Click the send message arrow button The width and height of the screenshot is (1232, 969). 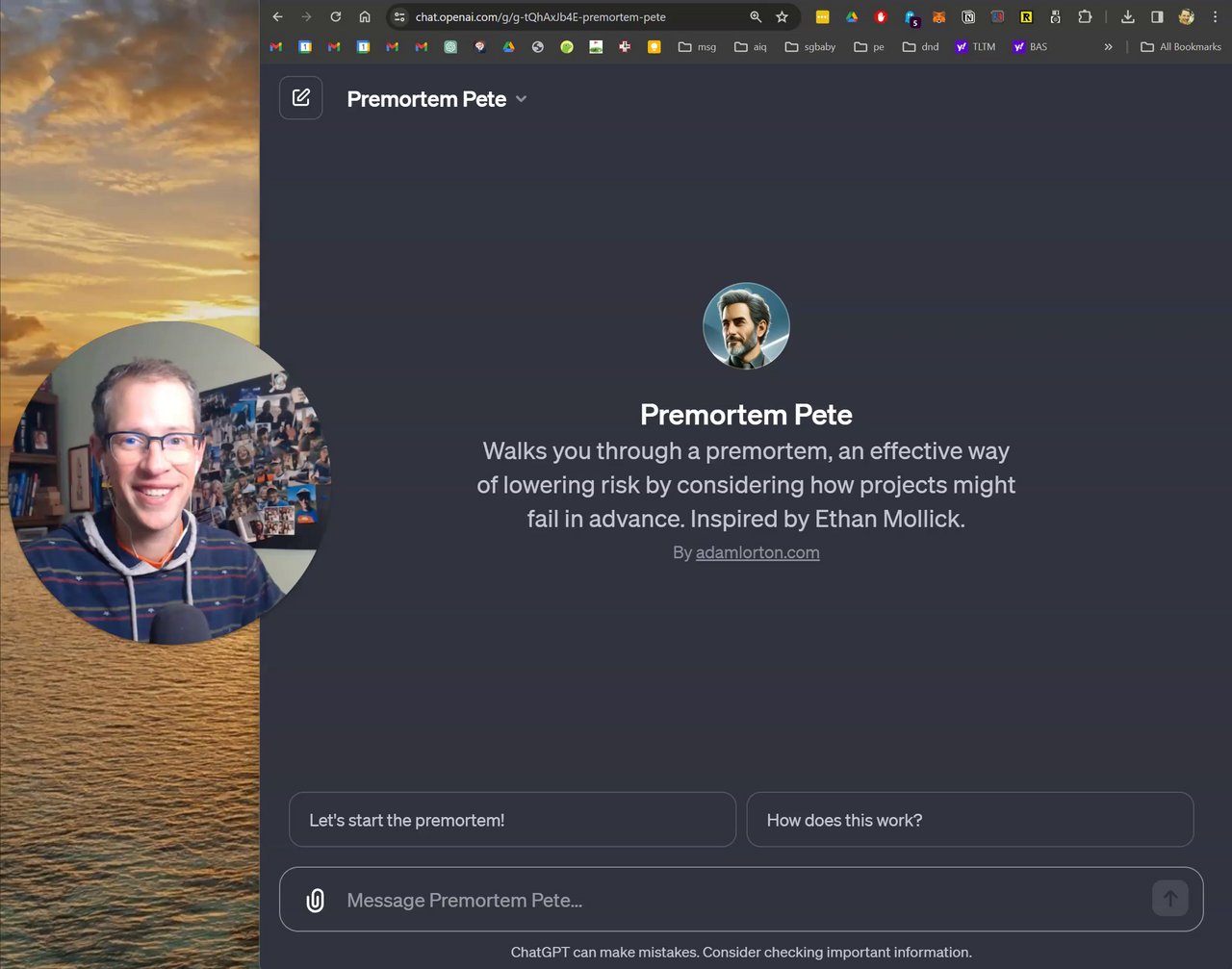(1170, 899)
